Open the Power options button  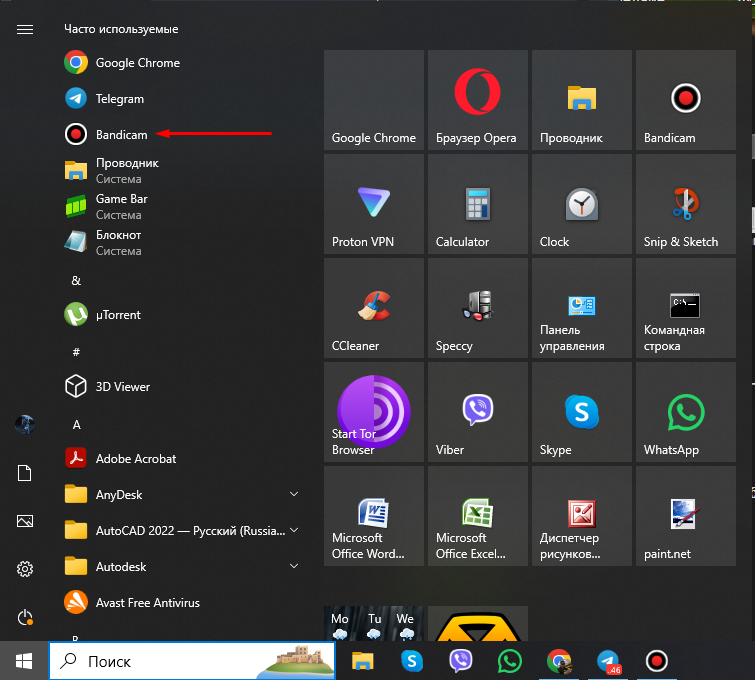tap(25, 617)
